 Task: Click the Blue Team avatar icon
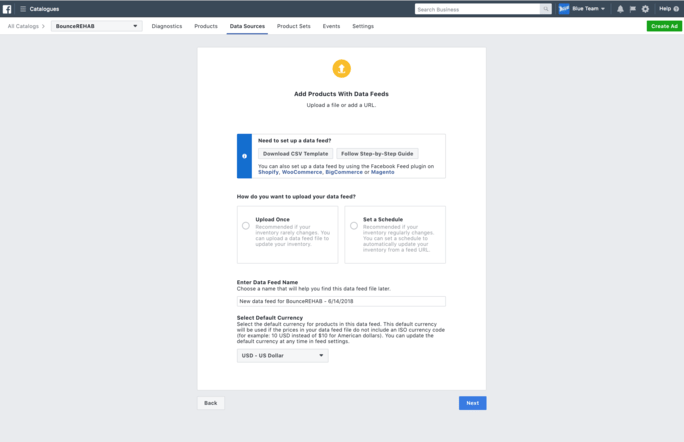pyautogui.click(x=564, y=9)
